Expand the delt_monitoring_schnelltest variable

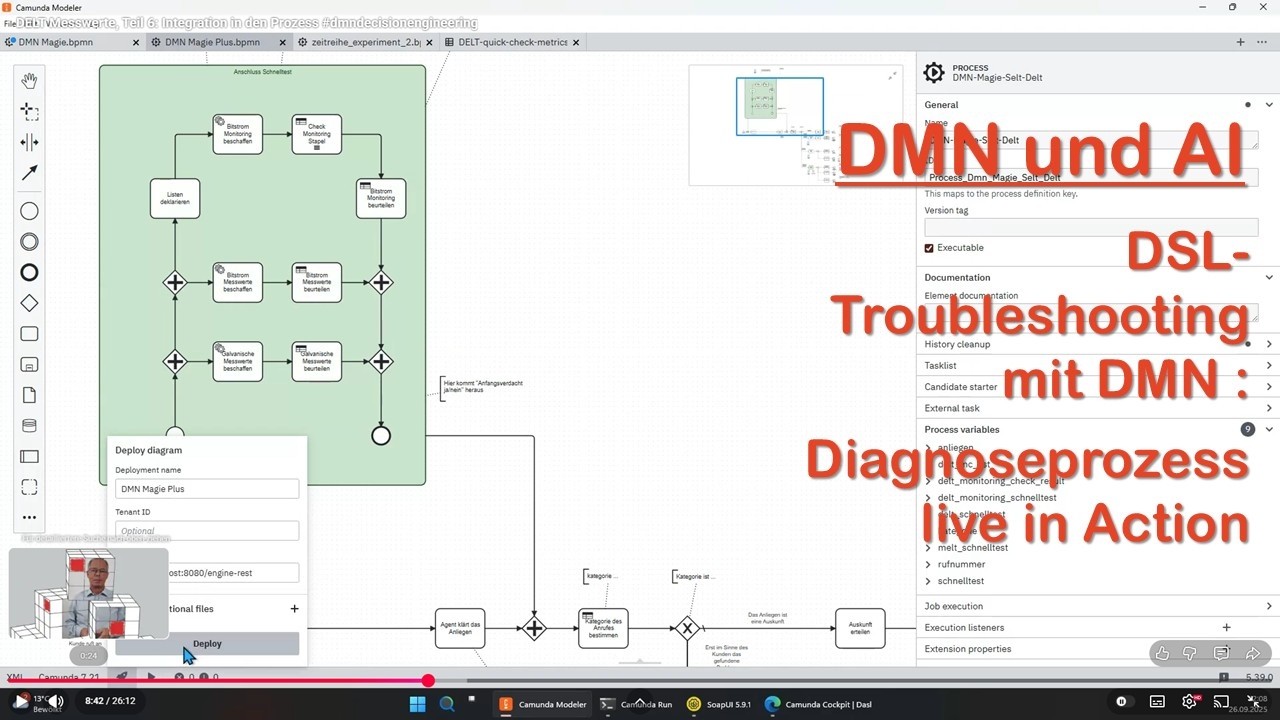[x=929, y=497]
